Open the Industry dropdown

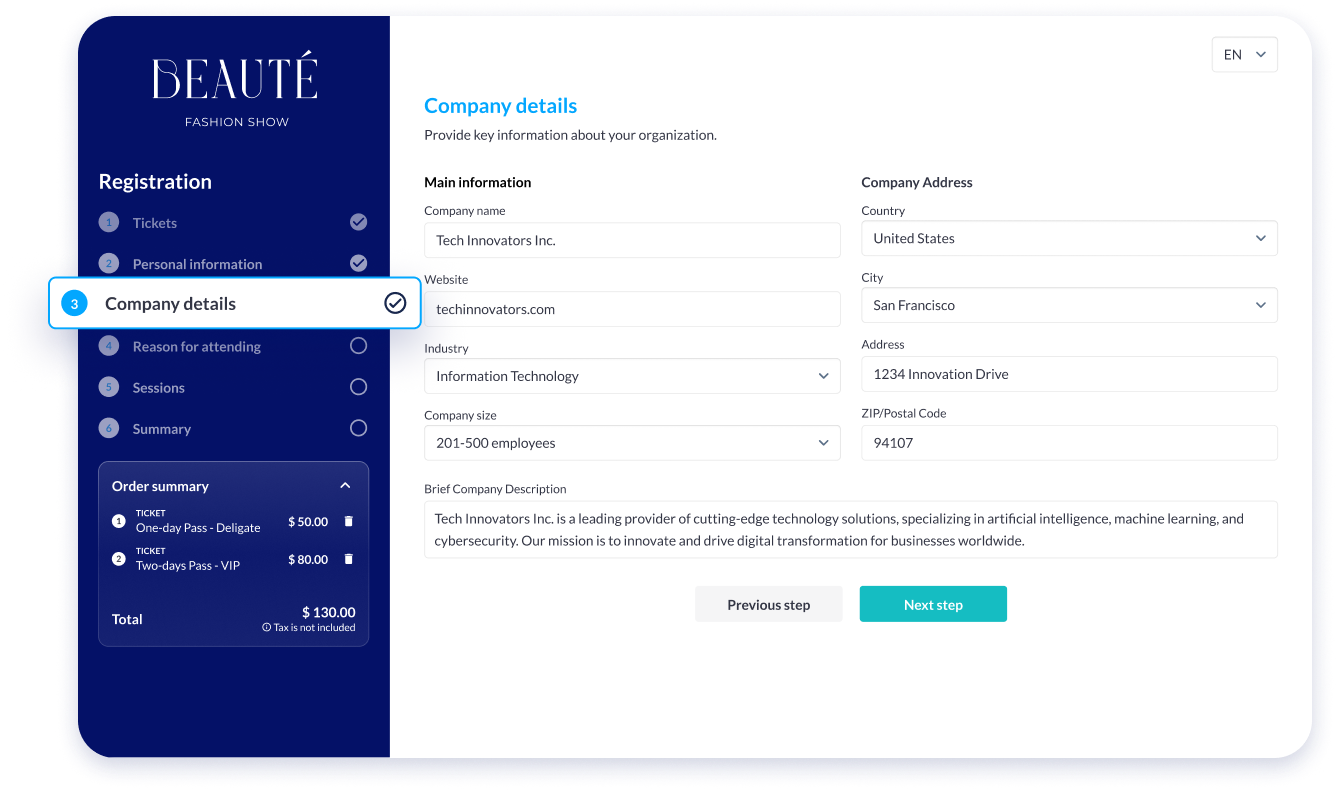[632, 376]
